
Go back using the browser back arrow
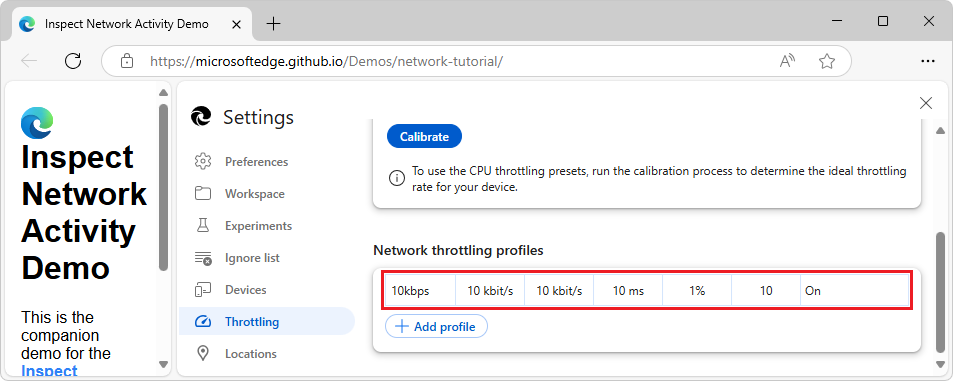tap(29, 61)
